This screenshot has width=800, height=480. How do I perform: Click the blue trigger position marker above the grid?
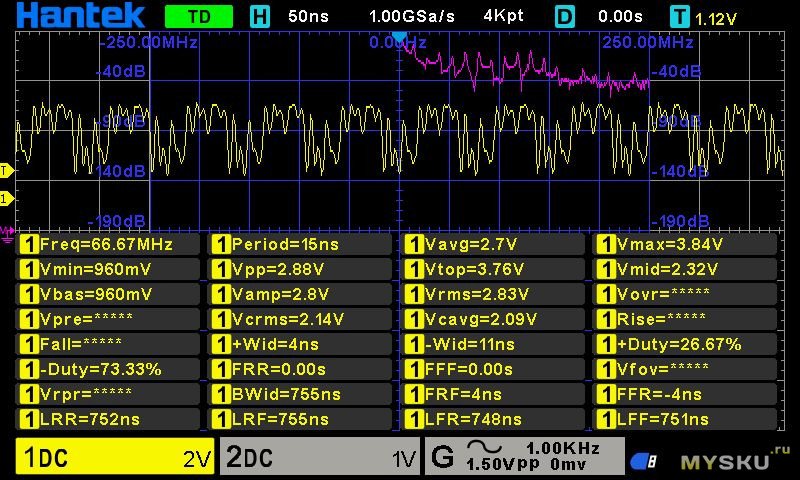point(399,37)
